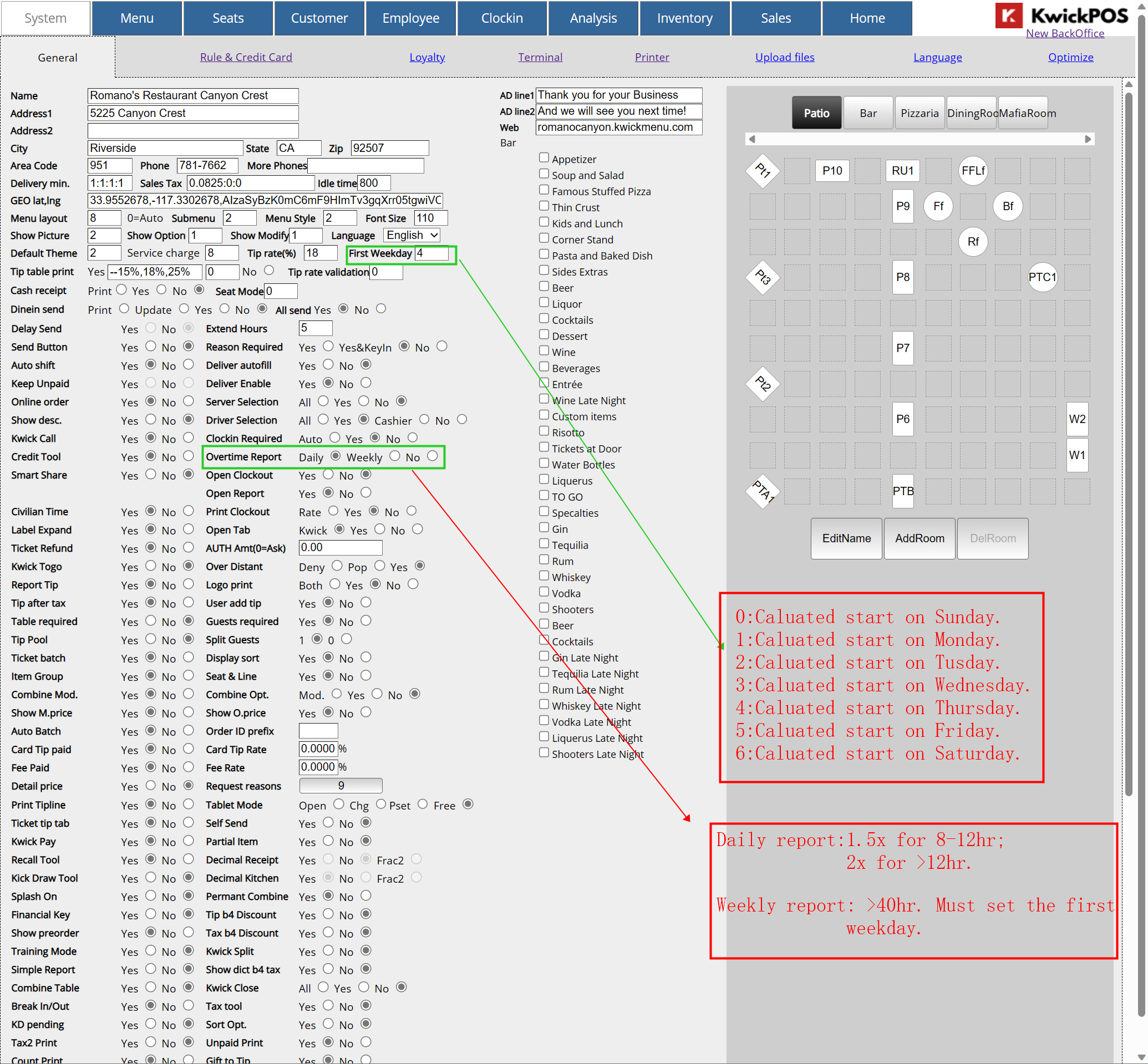Image resolution: width=1148 pixels, height=1064 pixels.
Task: Select round table Rf
Action: tap(973, 242)
